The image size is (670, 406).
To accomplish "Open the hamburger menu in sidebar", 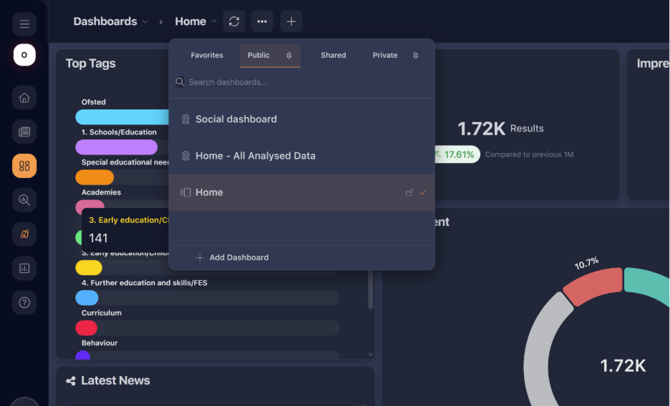I will click(x=24, y=24).
